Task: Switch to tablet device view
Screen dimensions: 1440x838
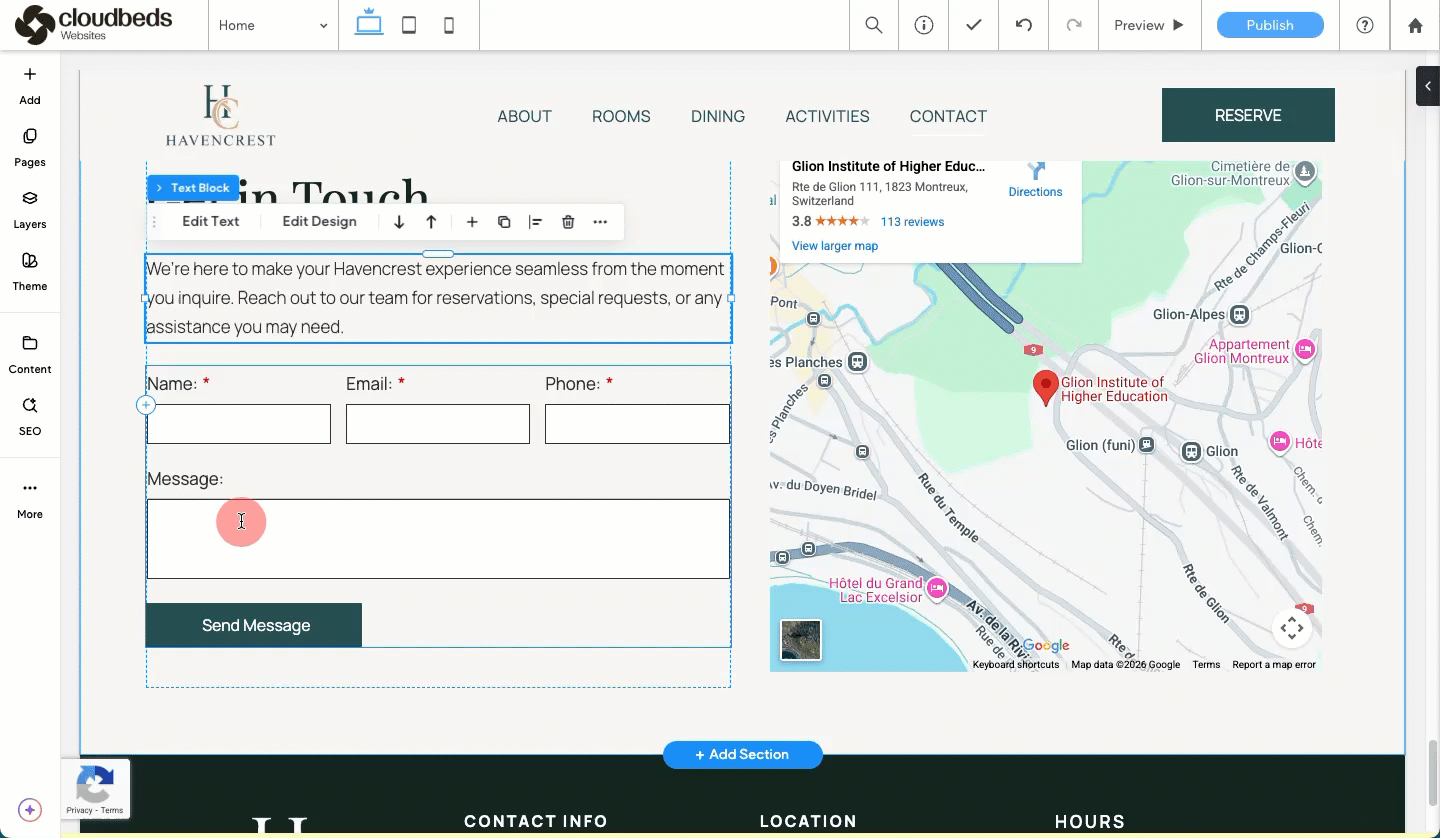Action: pos(409,25)
